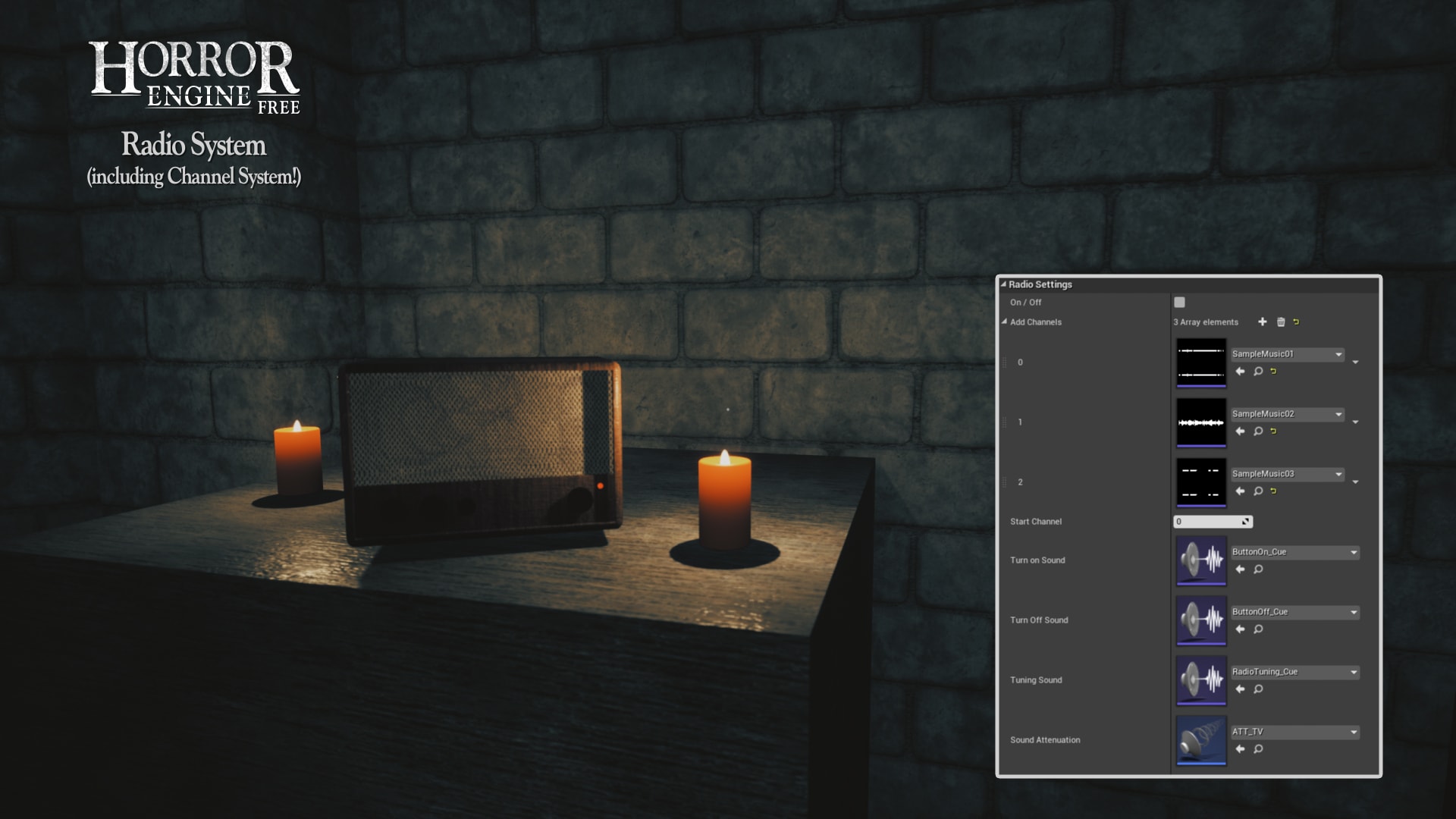Expand the Start Channel value editor icon

[x=1247, y=522]
